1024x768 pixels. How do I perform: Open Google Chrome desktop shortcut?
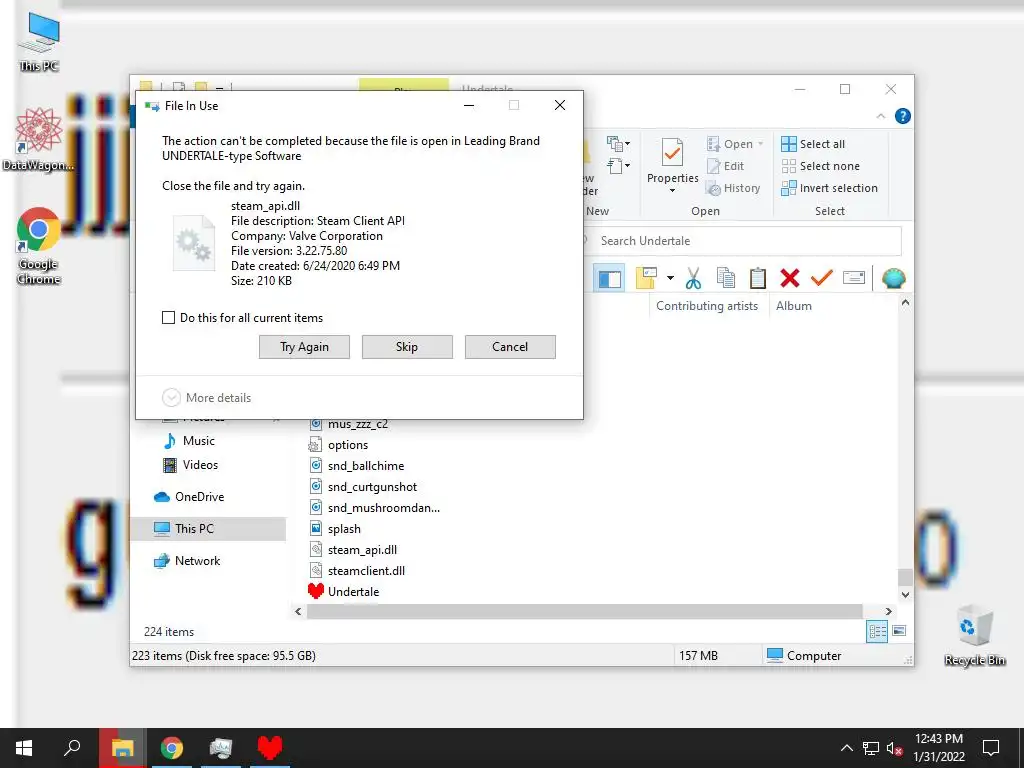(39, 247)
